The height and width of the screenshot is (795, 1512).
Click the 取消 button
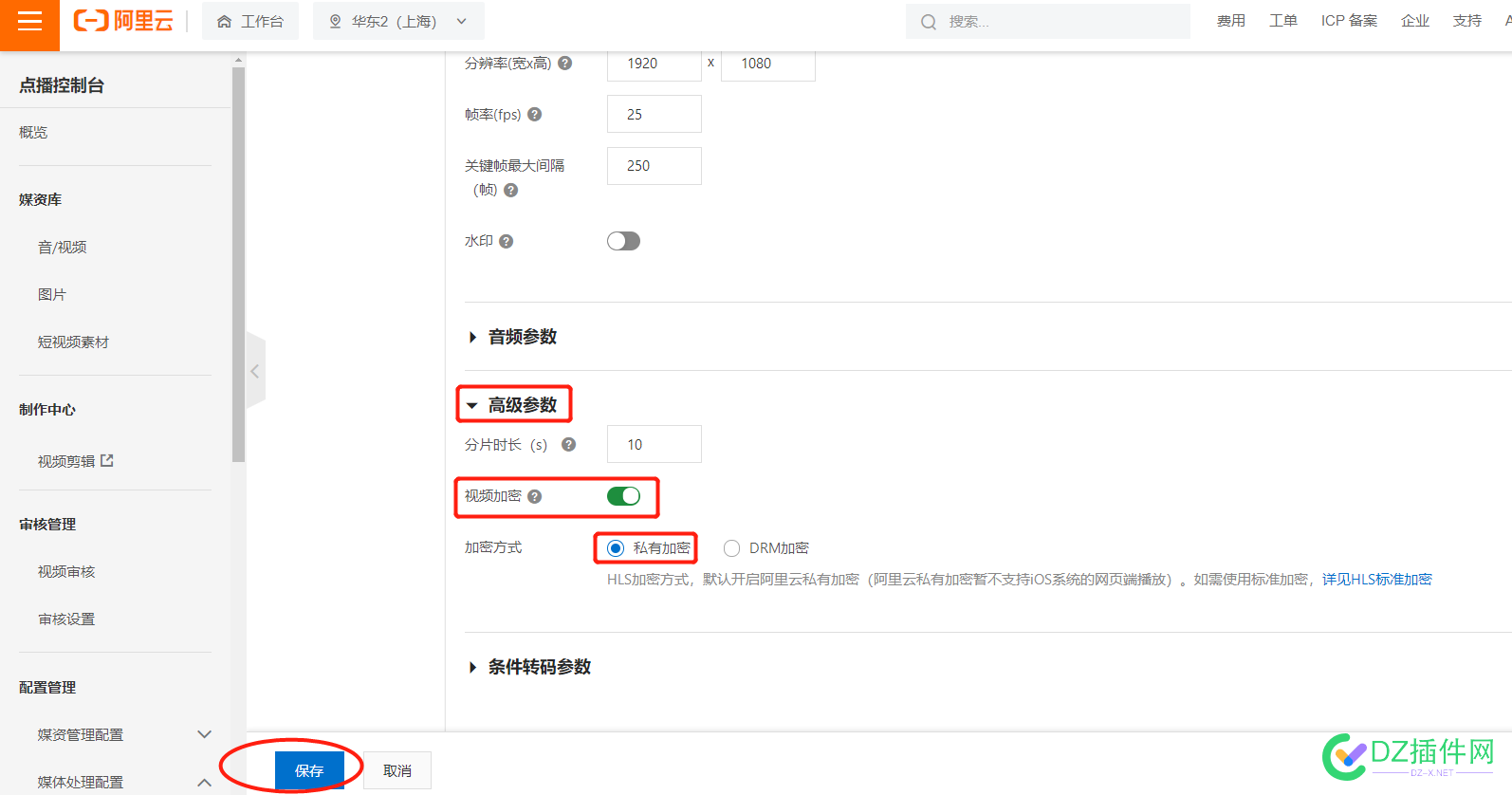point(397,770)
